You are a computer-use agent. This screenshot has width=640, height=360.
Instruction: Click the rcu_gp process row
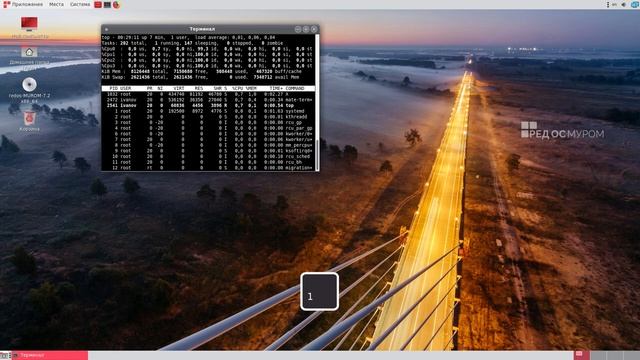(x=208, y=122)
